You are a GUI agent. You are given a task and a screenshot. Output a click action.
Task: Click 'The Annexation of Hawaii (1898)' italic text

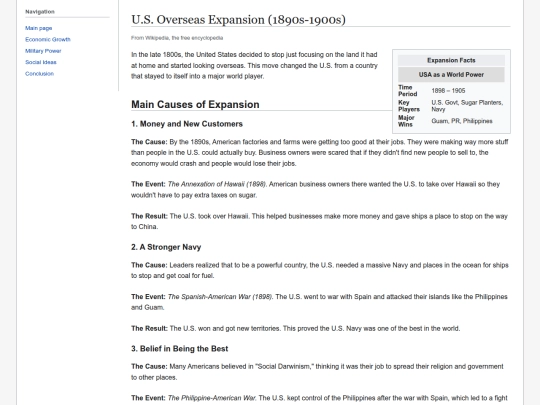pos(217,184)
